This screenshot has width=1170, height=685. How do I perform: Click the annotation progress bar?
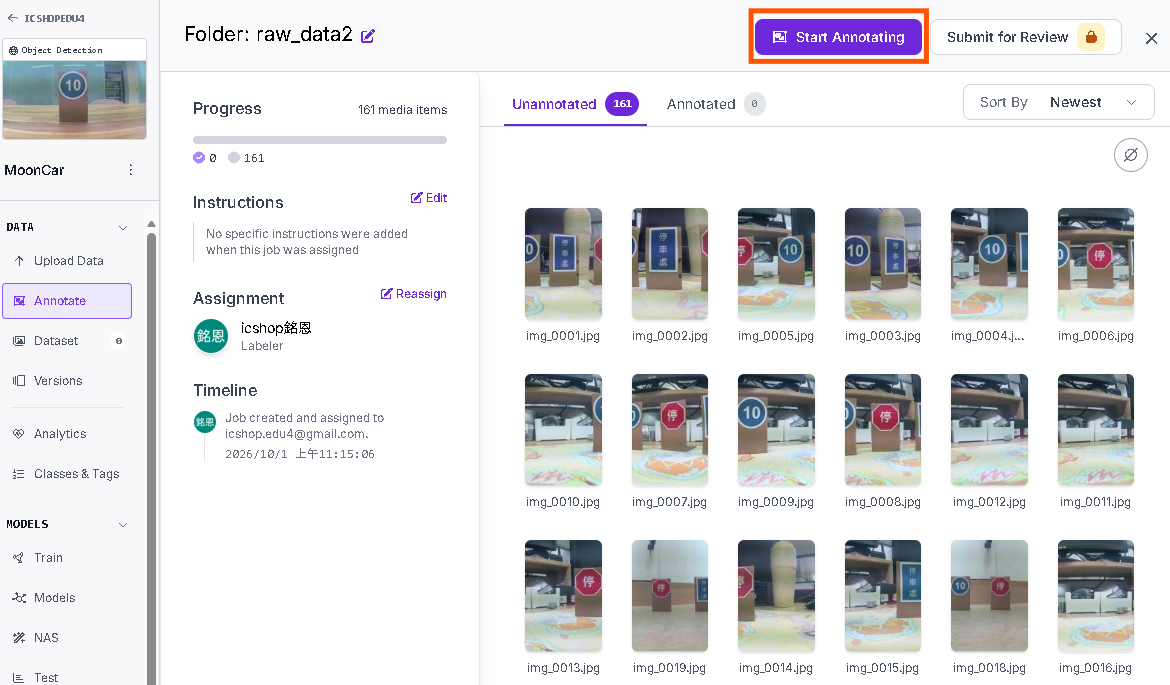coord(319,140)
